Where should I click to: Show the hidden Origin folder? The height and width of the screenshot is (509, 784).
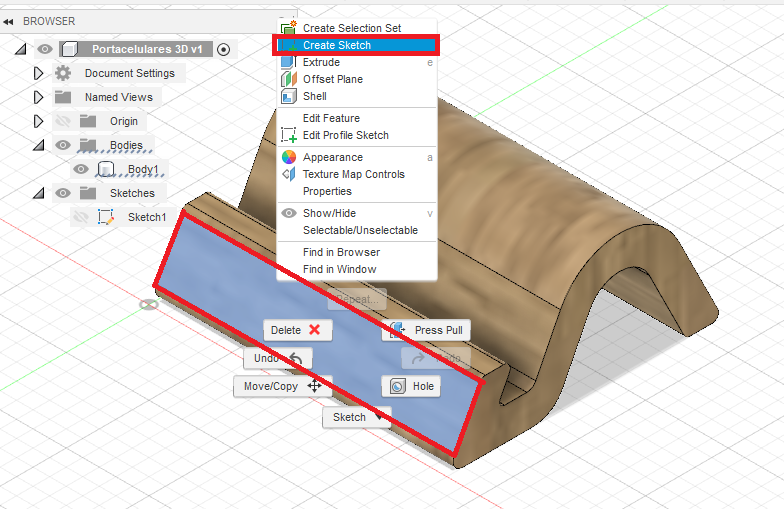point(62,121)
